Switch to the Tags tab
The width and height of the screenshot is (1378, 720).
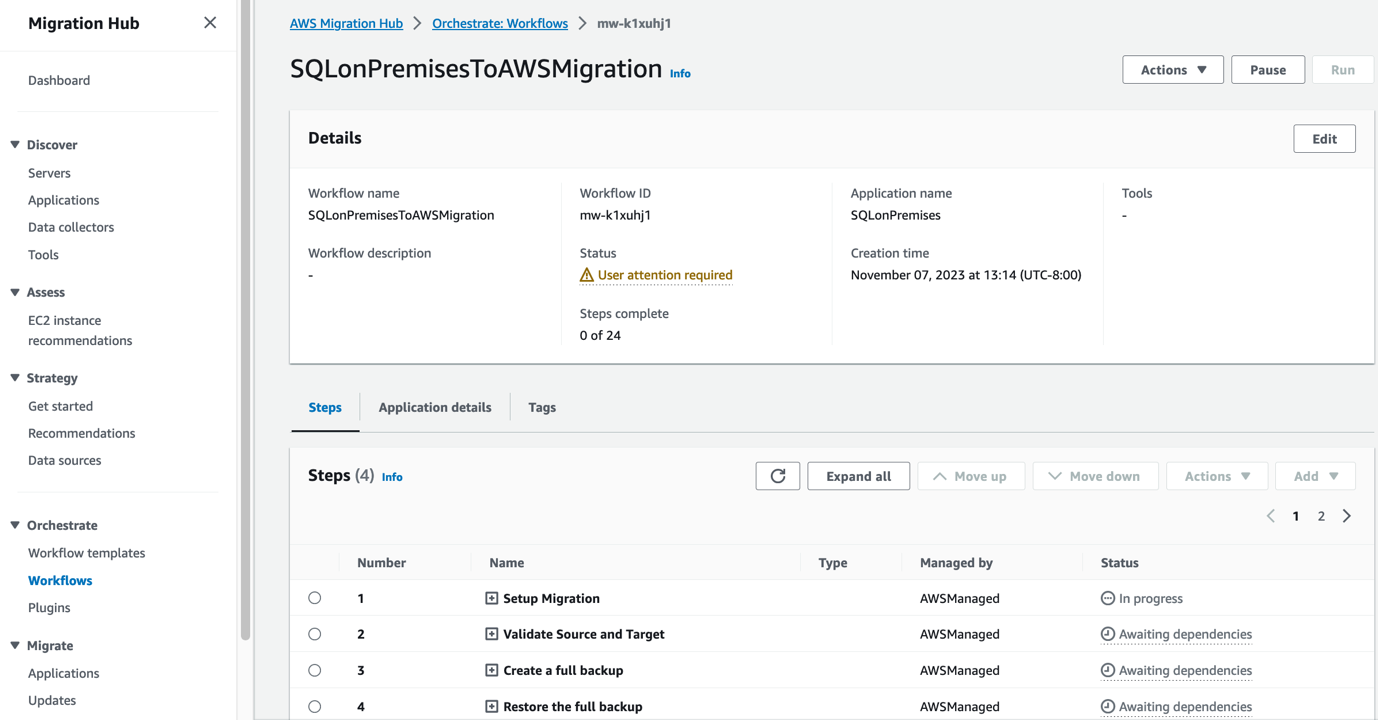pos(542,407)
